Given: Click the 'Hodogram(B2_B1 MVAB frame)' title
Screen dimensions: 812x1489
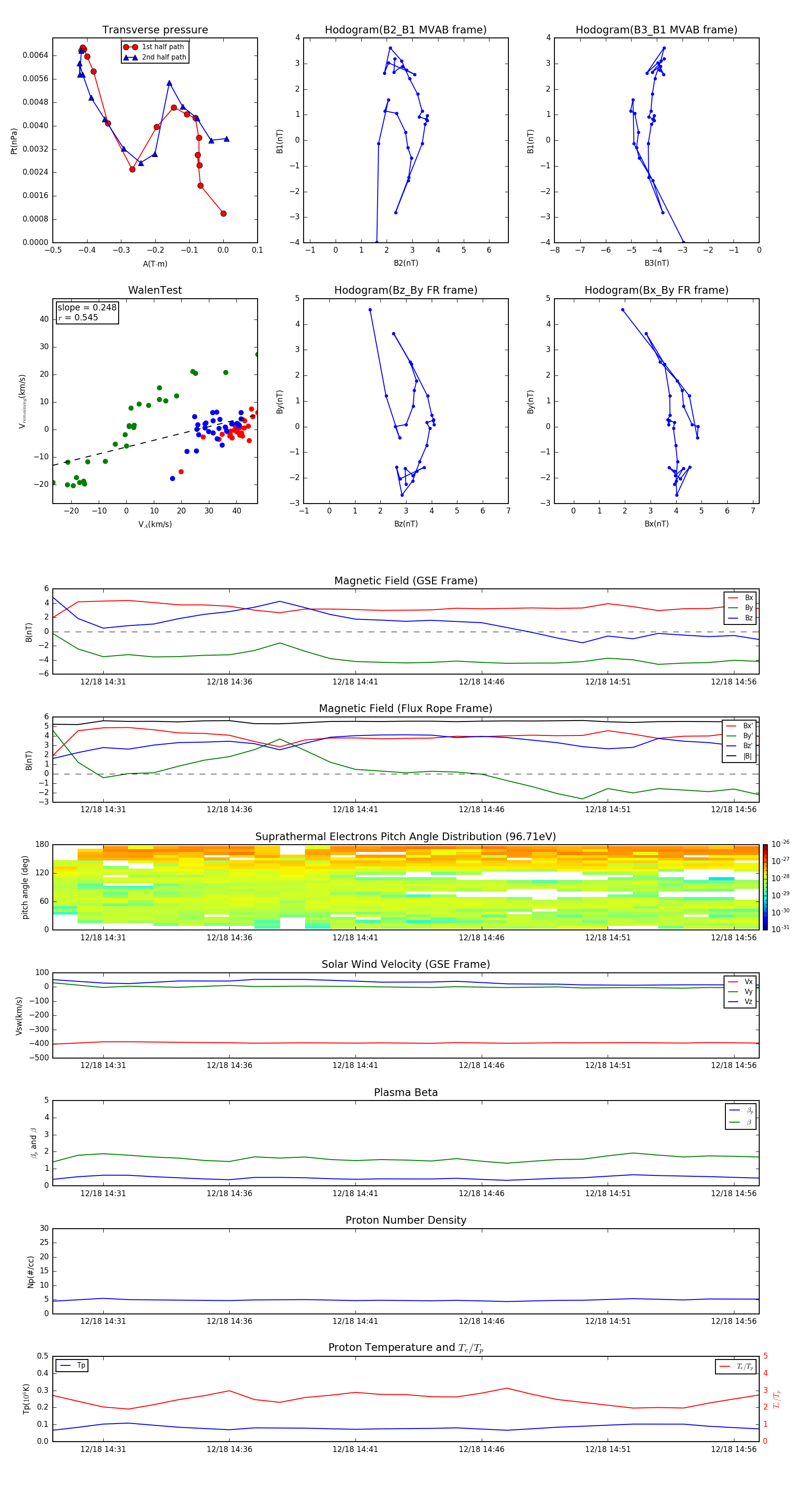Looking at the screenshot, I should (x=406, y=29).
